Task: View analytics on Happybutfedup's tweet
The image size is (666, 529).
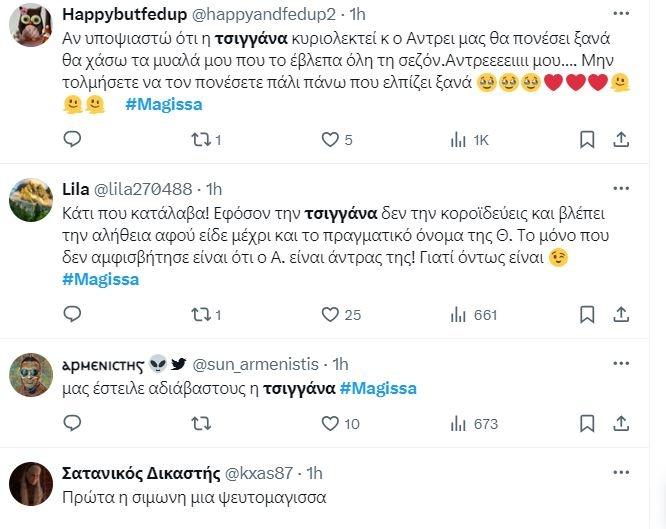Action: coord(458,139)
